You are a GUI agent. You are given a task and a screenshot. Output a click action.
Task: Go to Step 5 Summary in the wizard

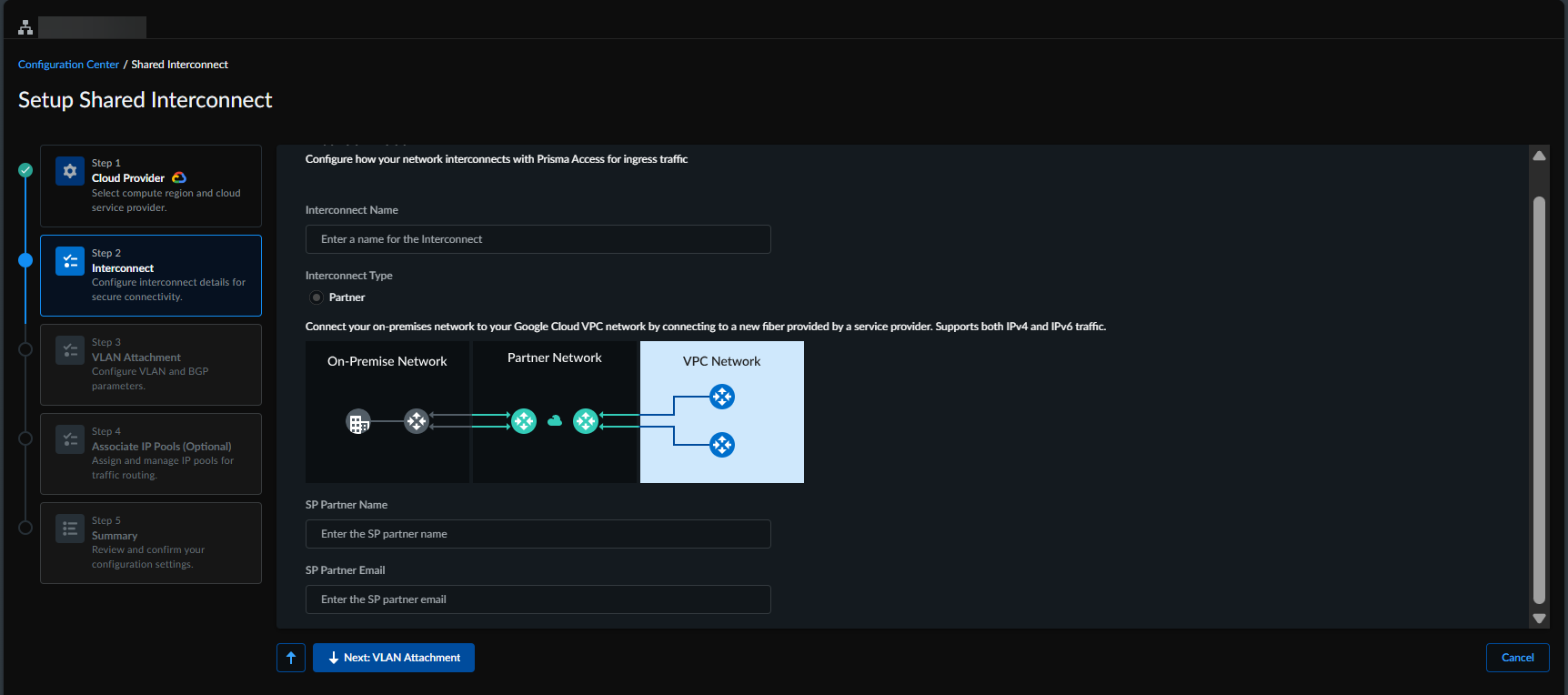coord(151,543)
